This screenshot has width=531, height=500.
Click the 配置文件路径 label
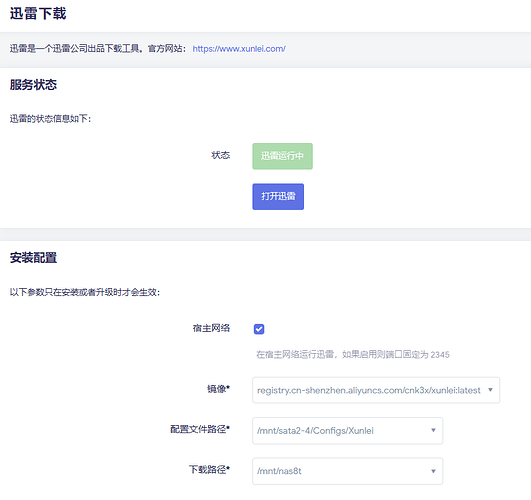point(200,429)
